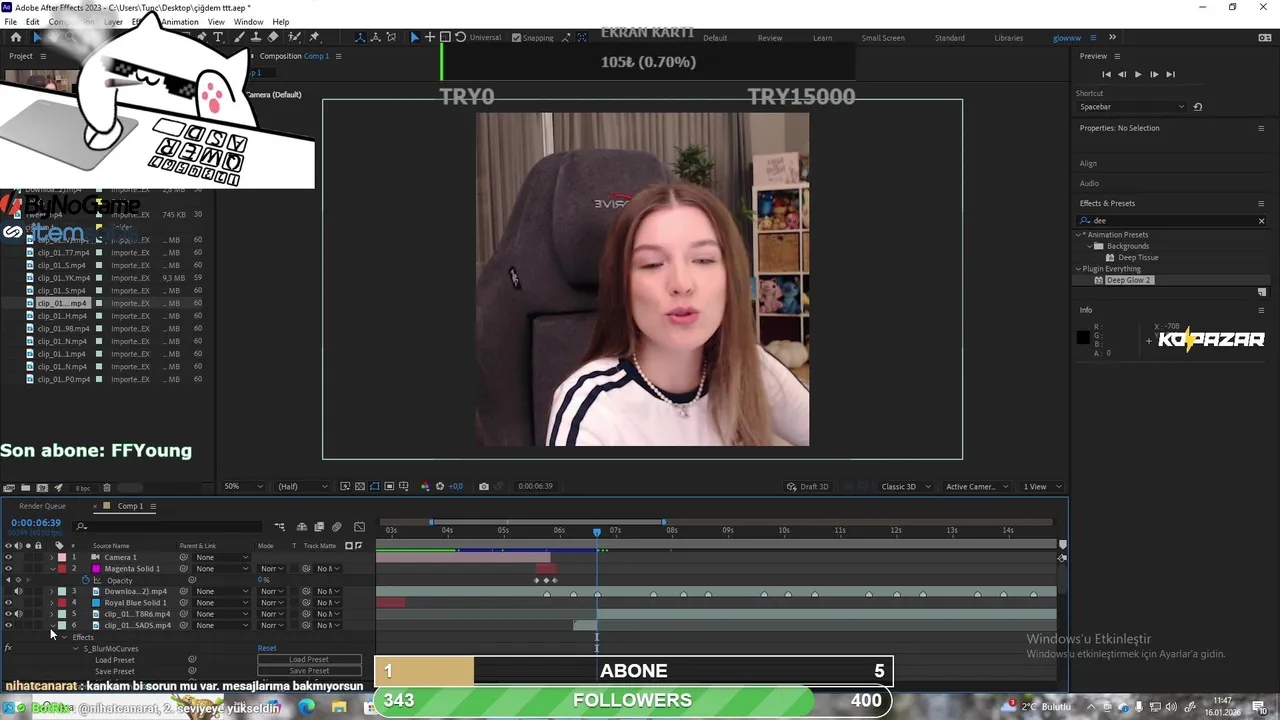Image resolution: width=1280 pixels, height=720 pixels.
Task: Open the Classic 3D renderer dropdown
Action: 905,487
